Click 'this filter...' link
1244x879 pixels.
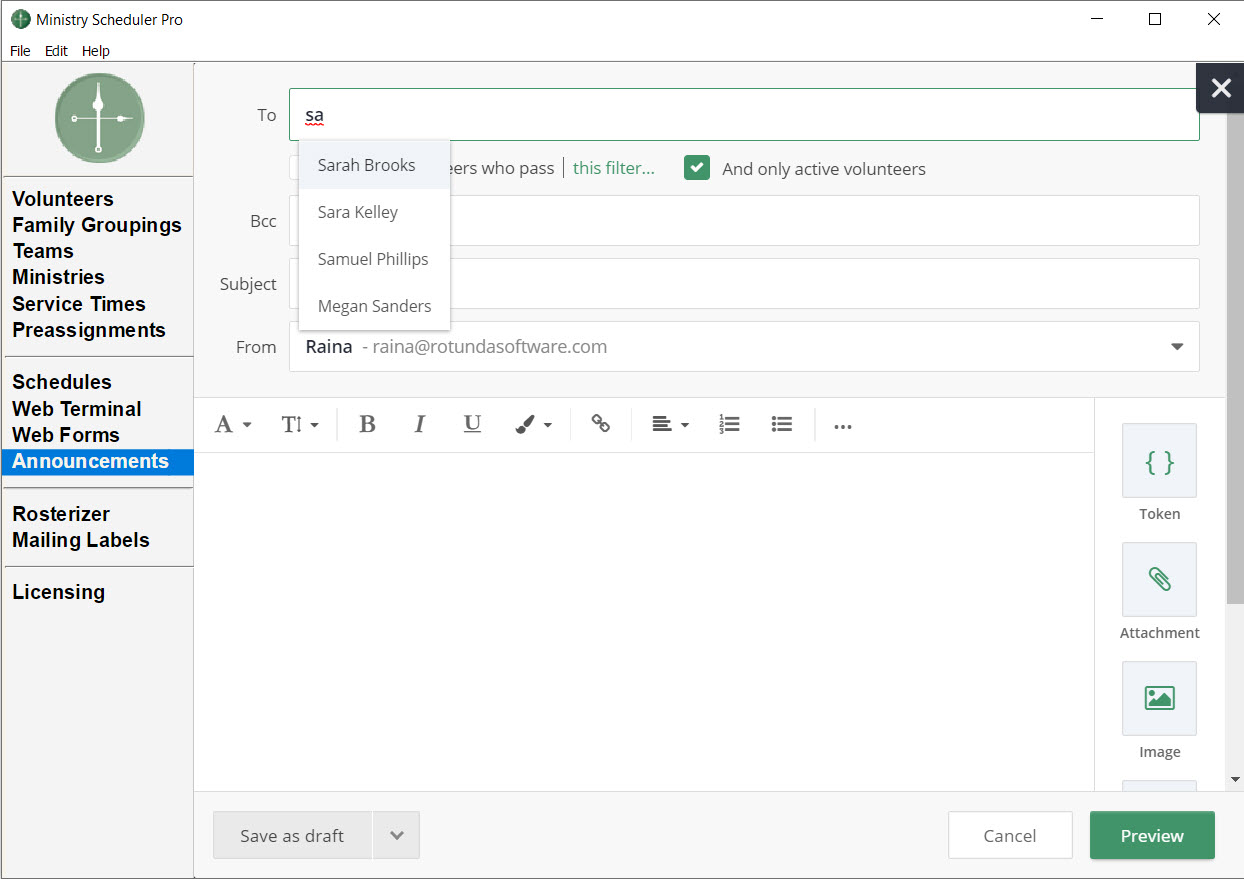point(613,168)
